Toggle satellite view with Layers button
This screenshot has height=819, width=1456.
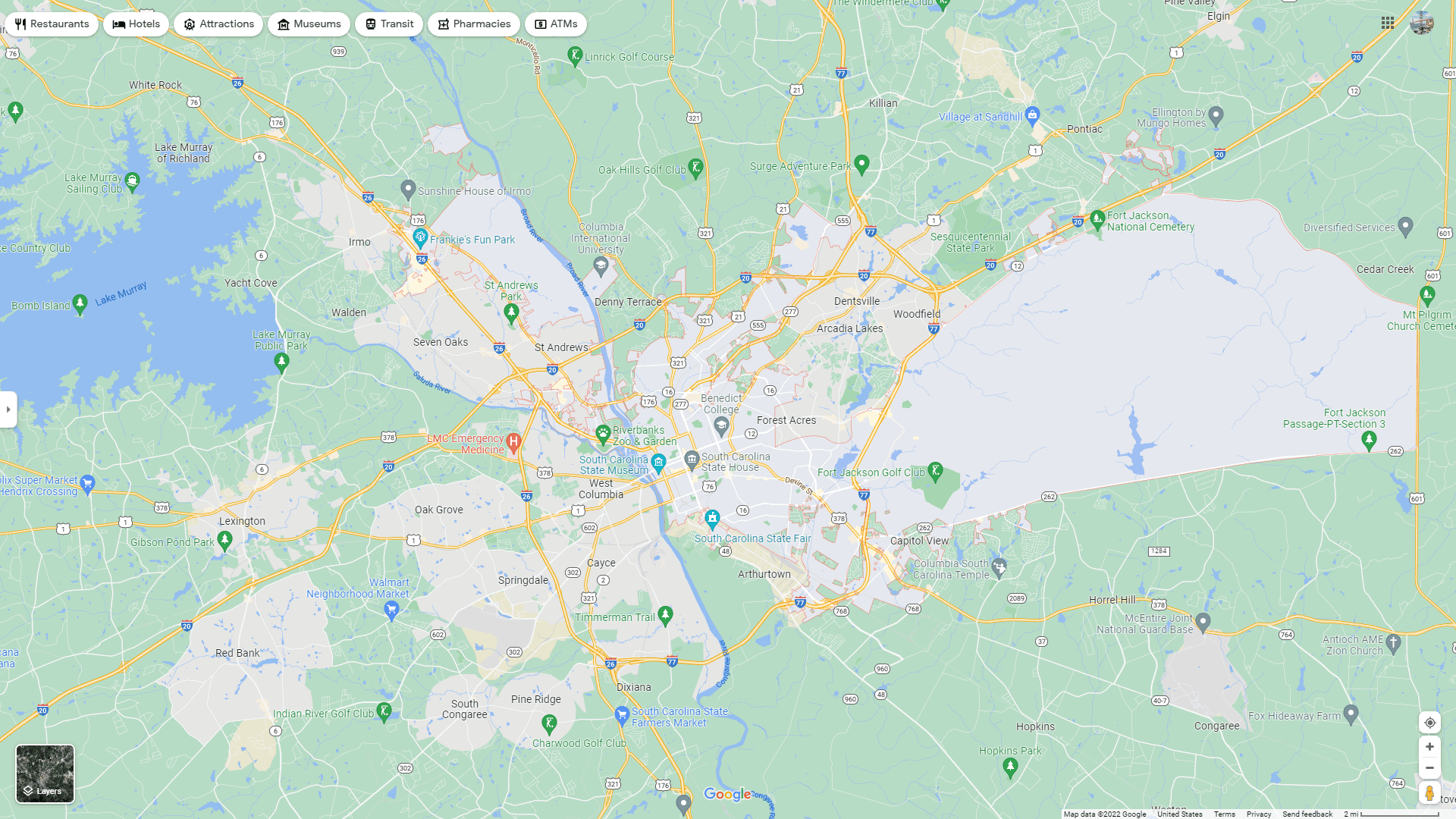coord(45,773)
